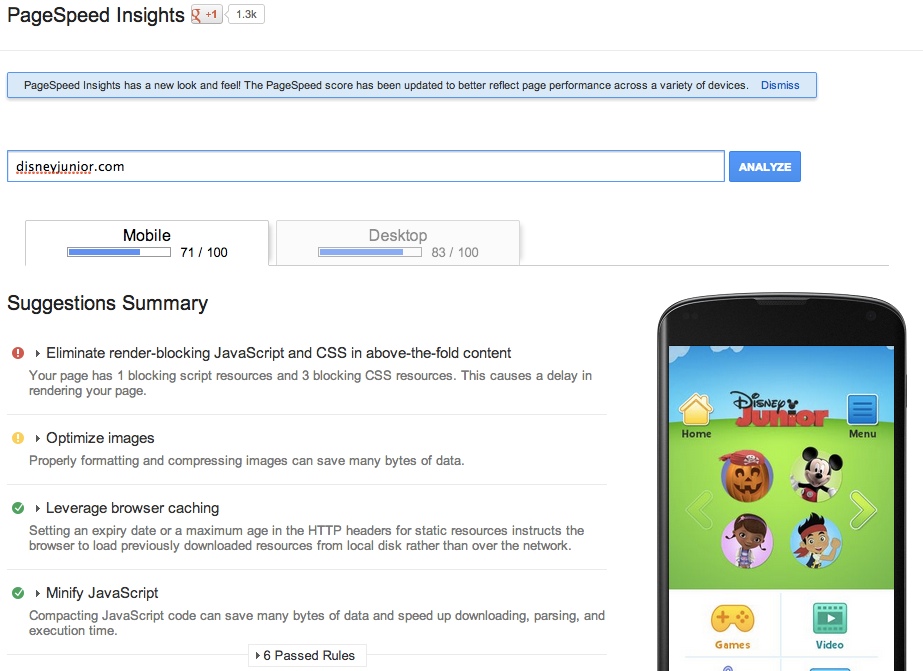Click the PageSpeed Insights title
923x671 pixels.
[x=96, y=15]
